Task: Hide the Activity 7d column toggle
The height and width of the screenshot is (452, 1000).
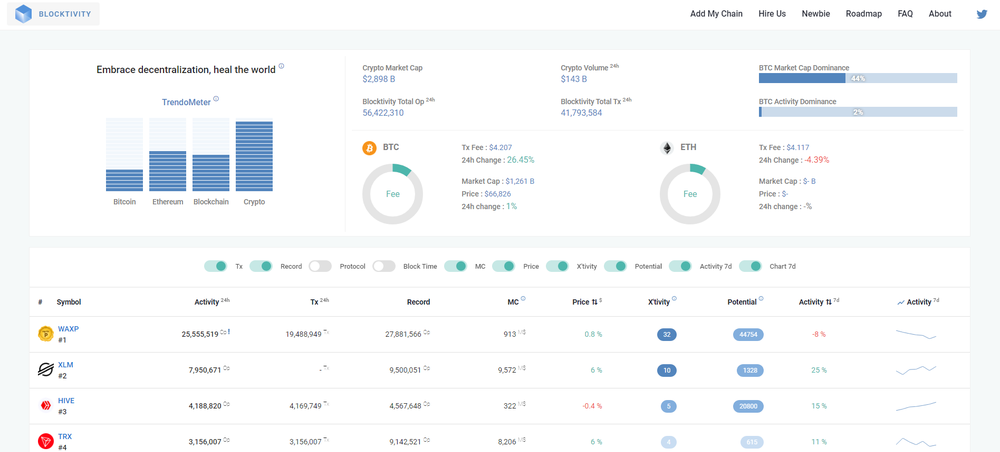Action: click(x=680, y=266)
